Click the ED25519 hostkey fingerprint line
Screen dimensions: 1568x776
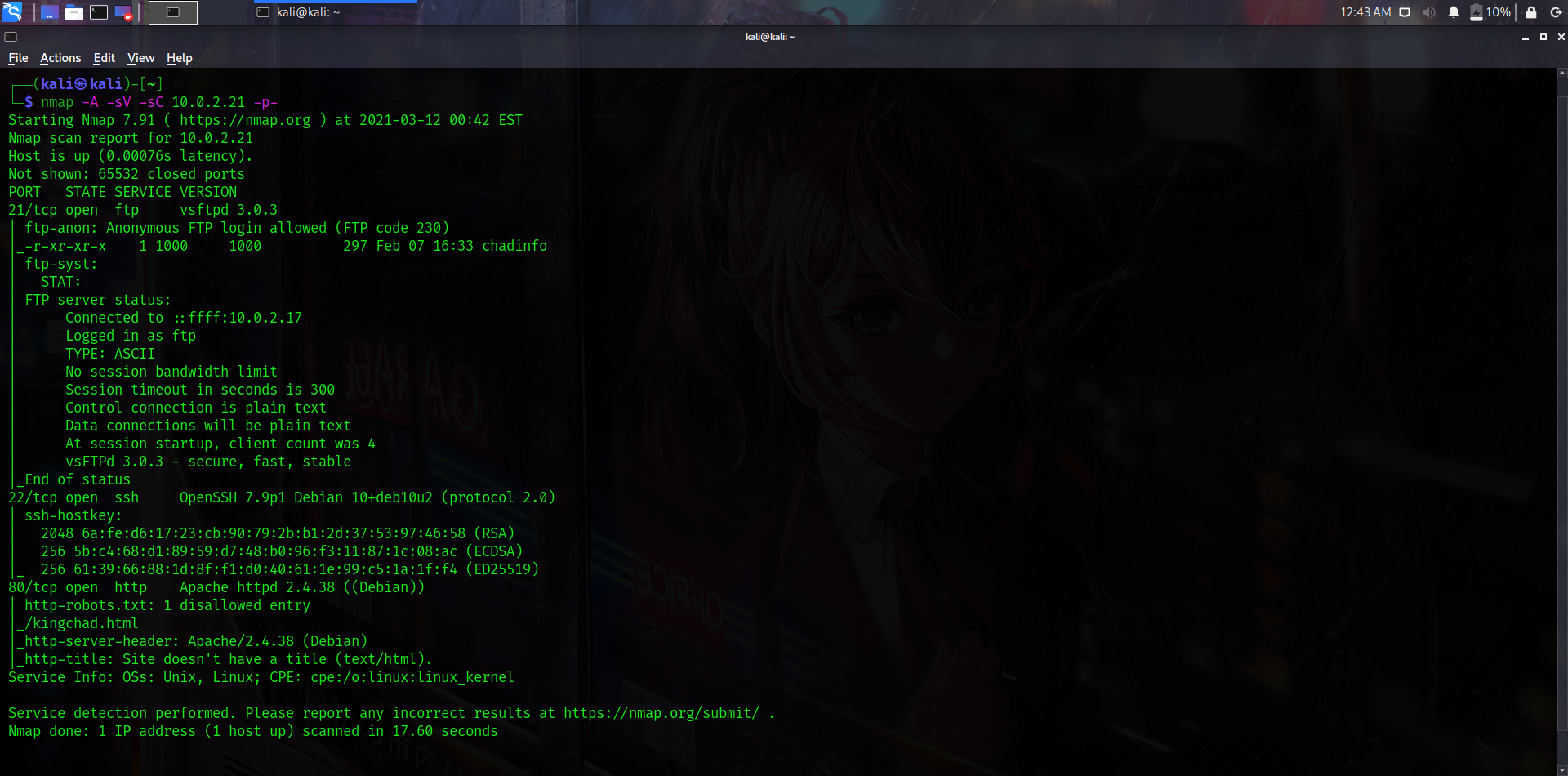click(x=290, y=569)
